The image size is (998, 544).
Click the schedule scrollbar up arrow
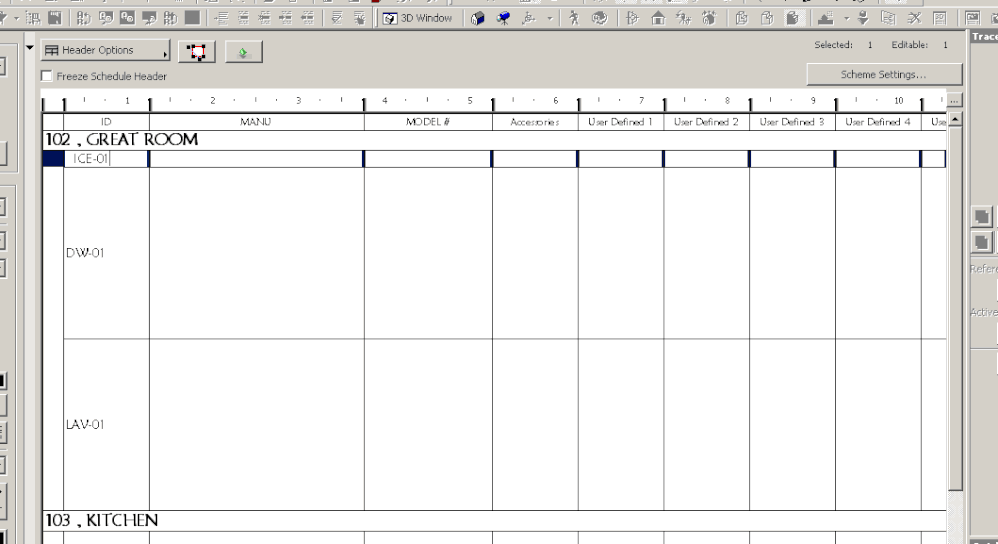954,120
